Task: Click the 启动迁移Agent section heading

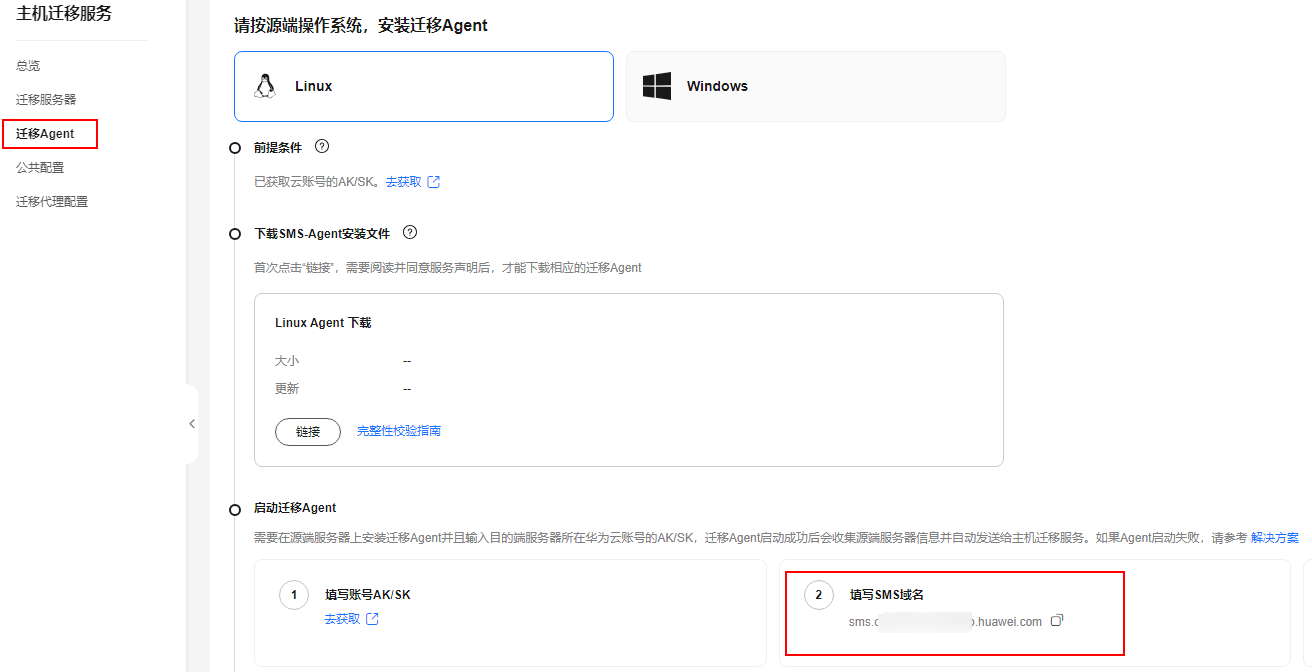Action: click(x=295, y=508)
